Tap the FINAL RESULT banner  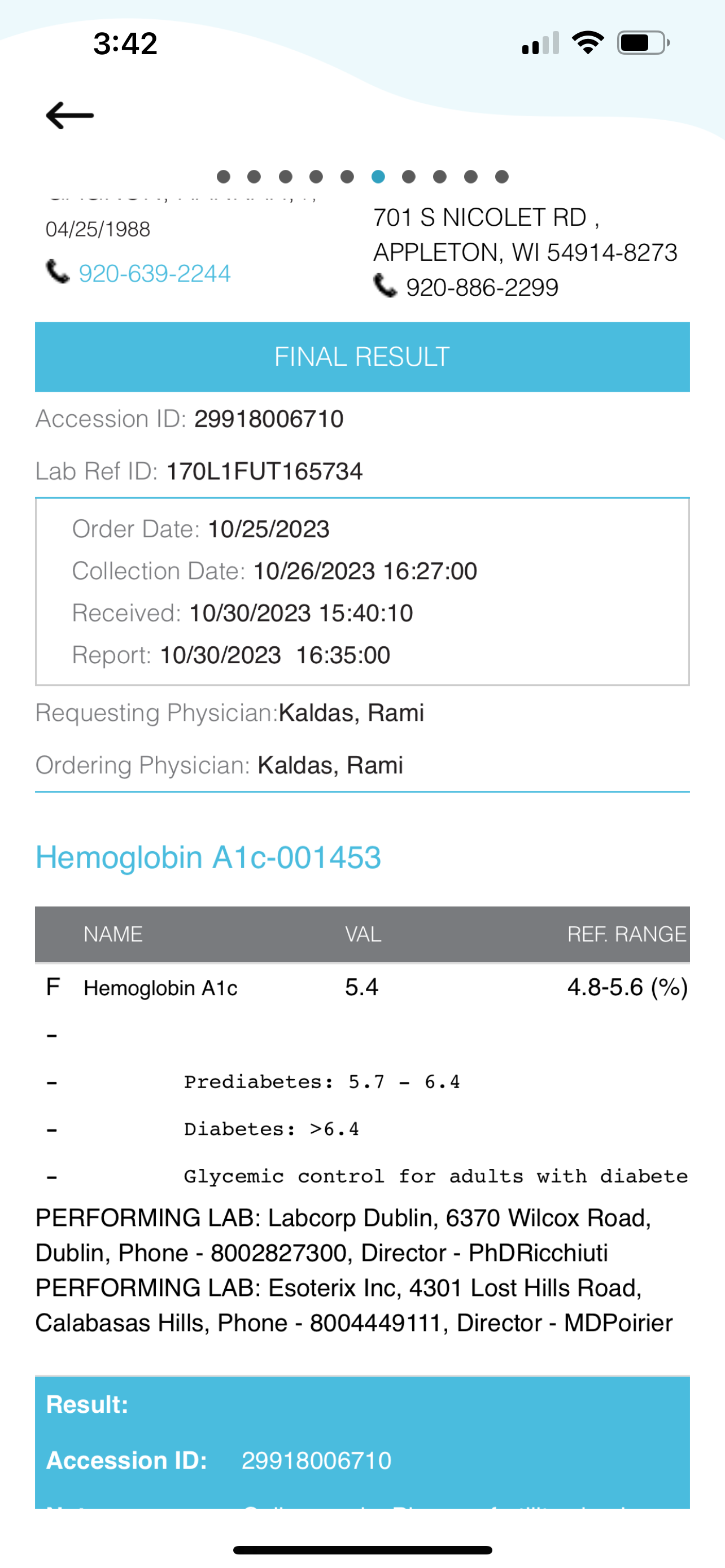[x=362, y=357]
